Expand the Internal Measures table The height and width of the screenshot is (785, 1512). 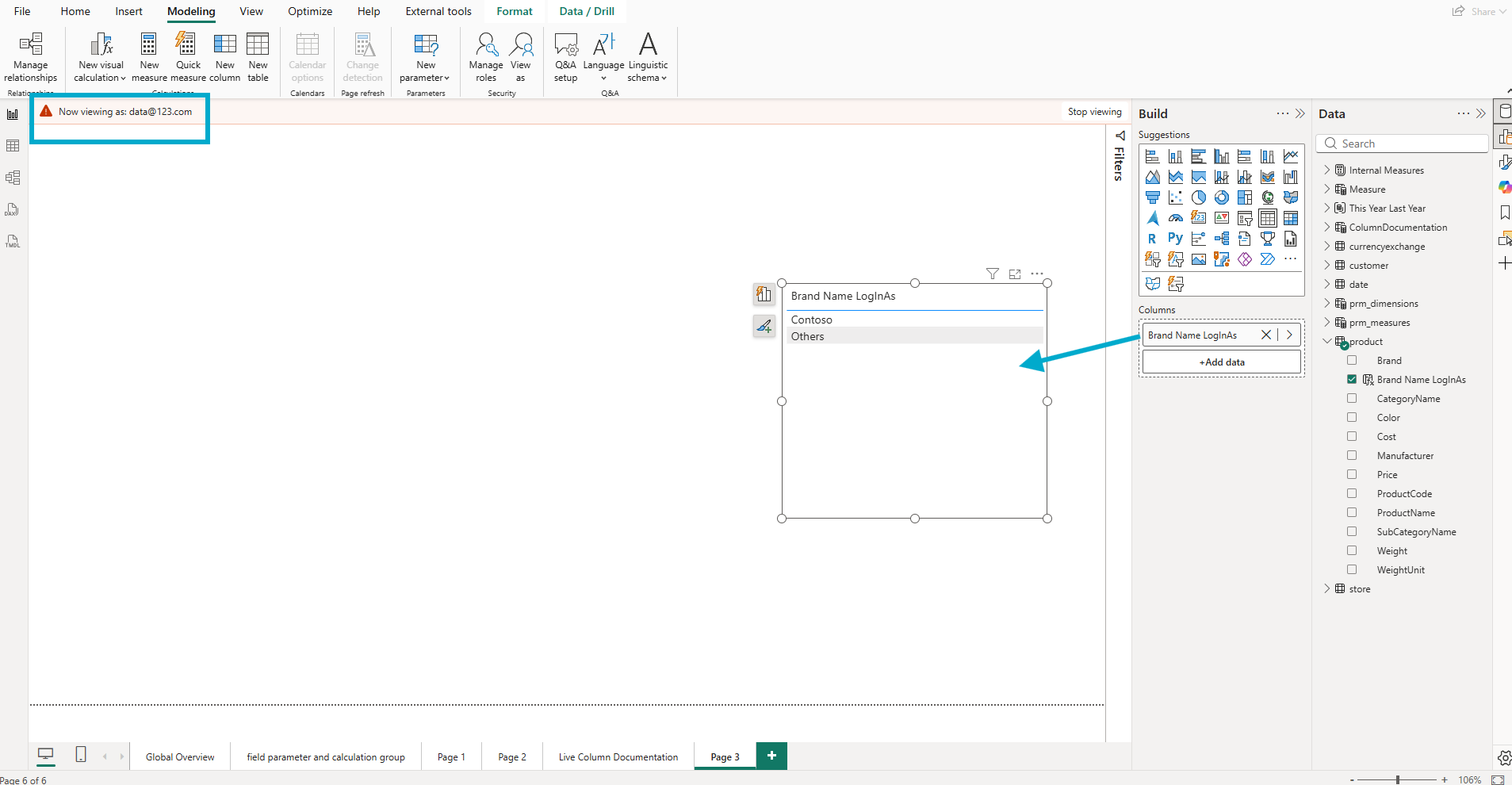click(1327, 170)
